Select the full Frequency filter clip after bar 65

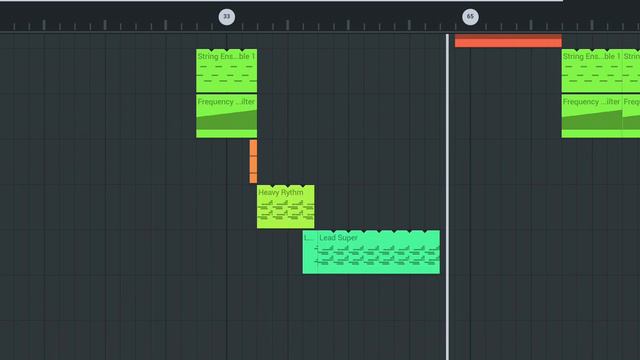click(x=592, y=116)
